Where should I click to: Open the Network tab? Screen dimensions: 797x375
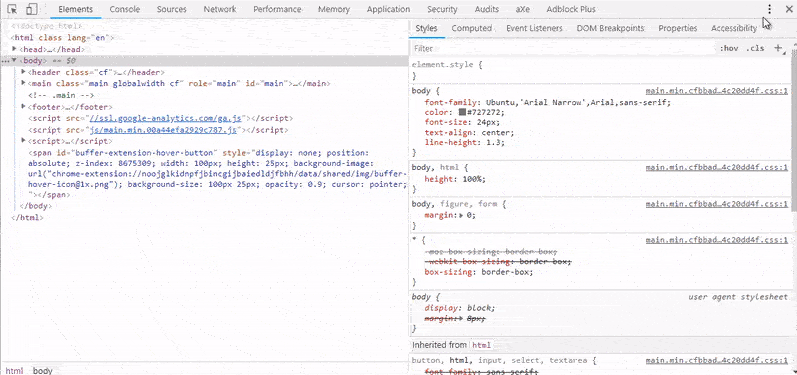(220, 9)
